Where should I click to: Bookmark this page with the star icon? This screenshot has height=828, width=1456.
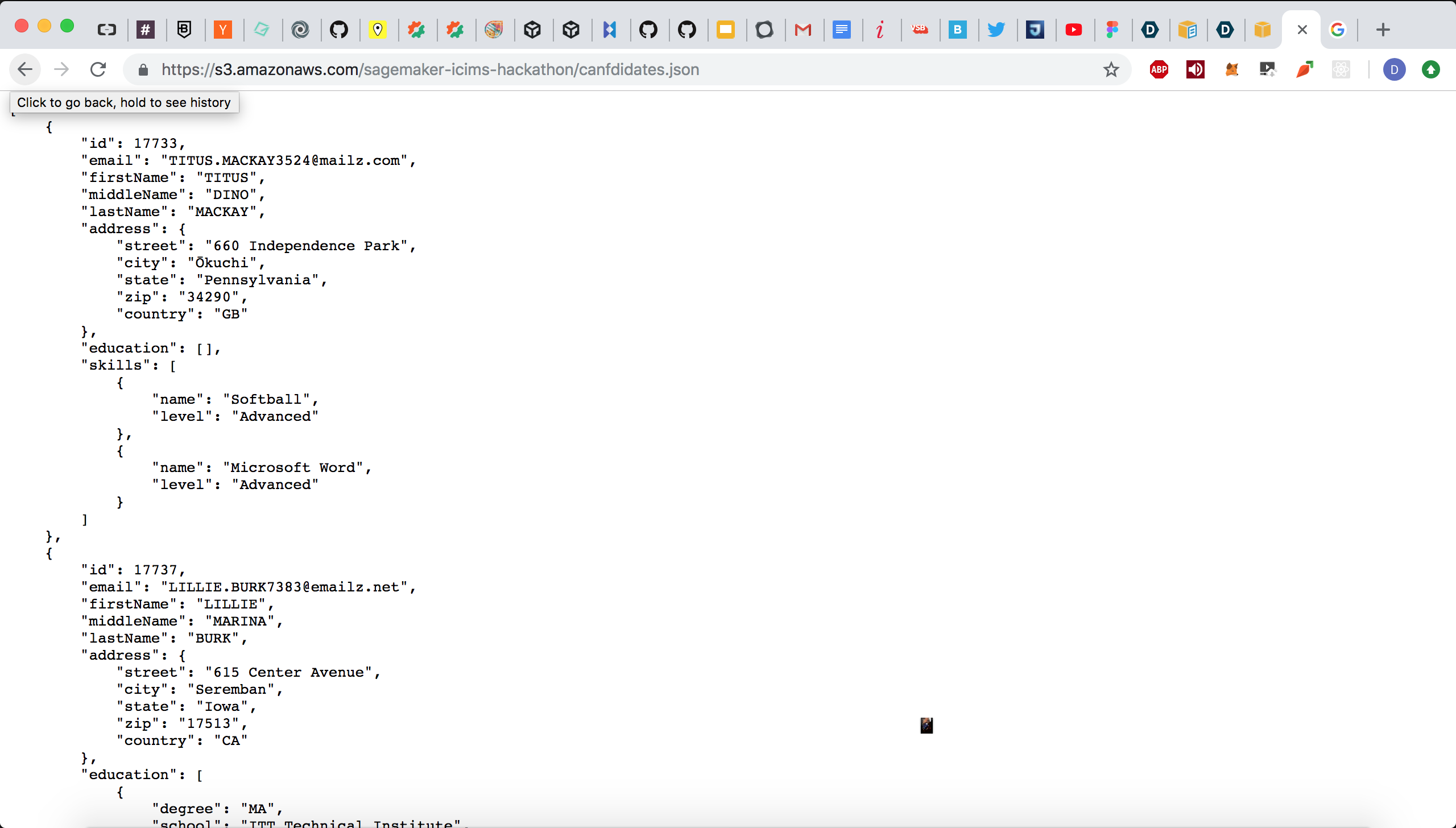pyautogui.click(x=1111, y=69)
